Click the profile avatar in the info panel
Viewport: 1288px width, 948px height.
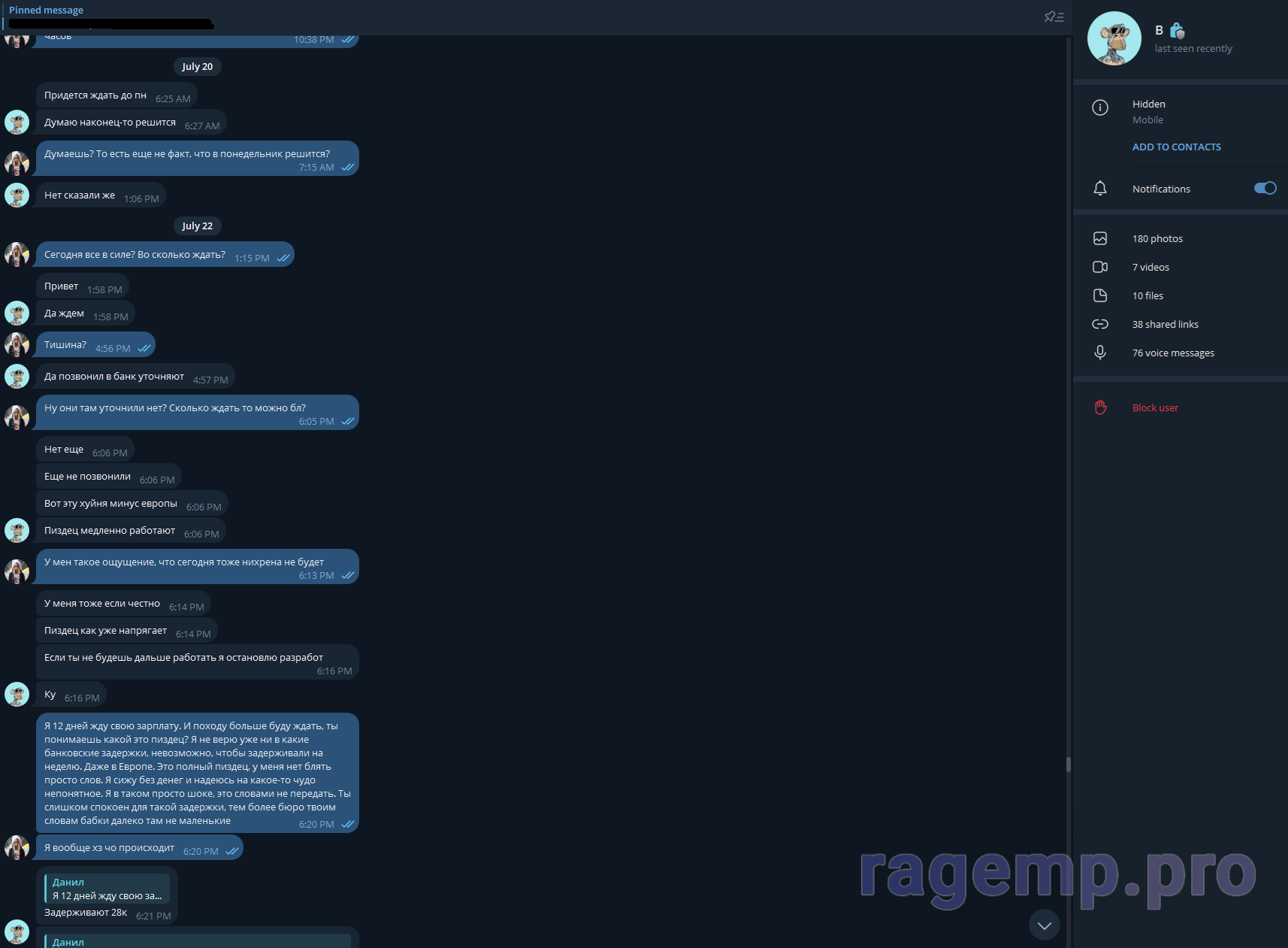pos(1114,38)
